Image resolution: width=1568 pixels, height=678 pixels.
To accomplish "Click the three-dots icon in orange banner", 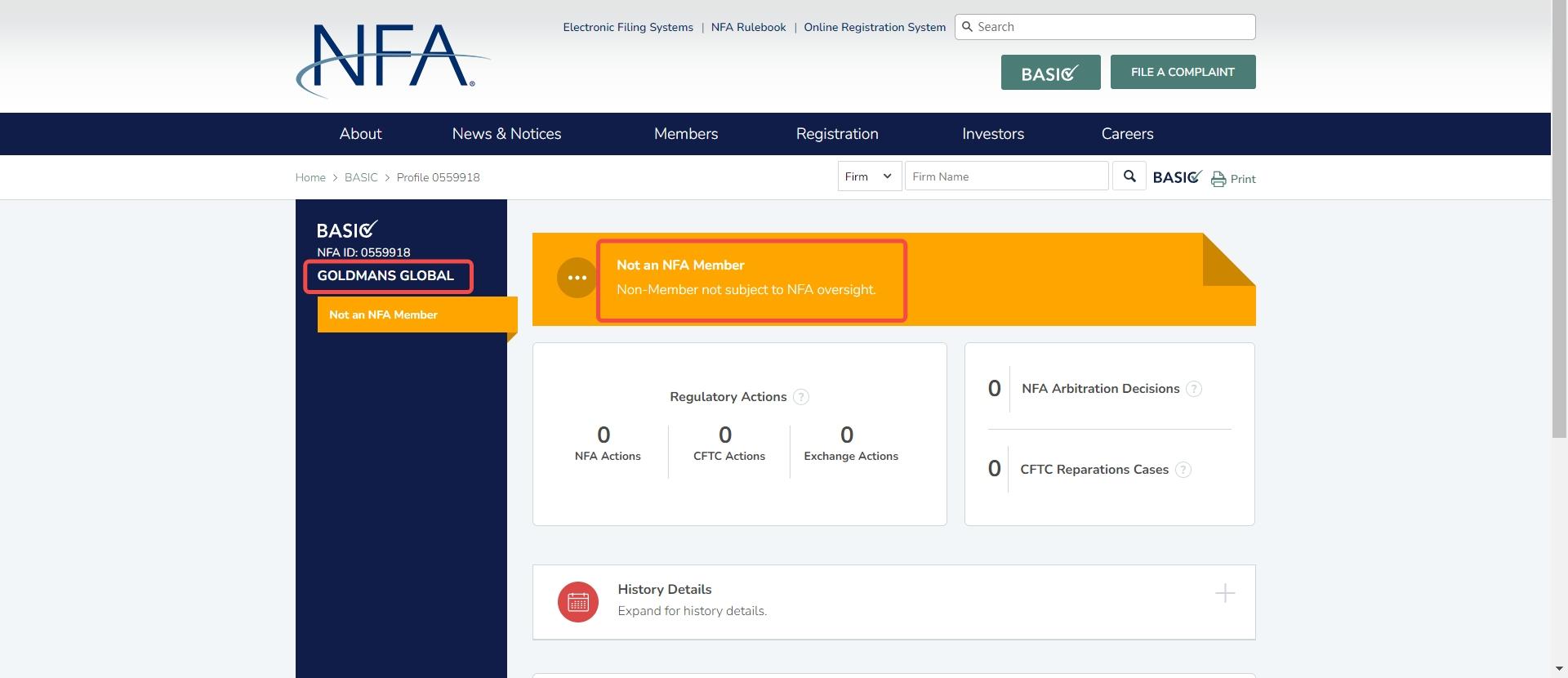I will point(577,278).
